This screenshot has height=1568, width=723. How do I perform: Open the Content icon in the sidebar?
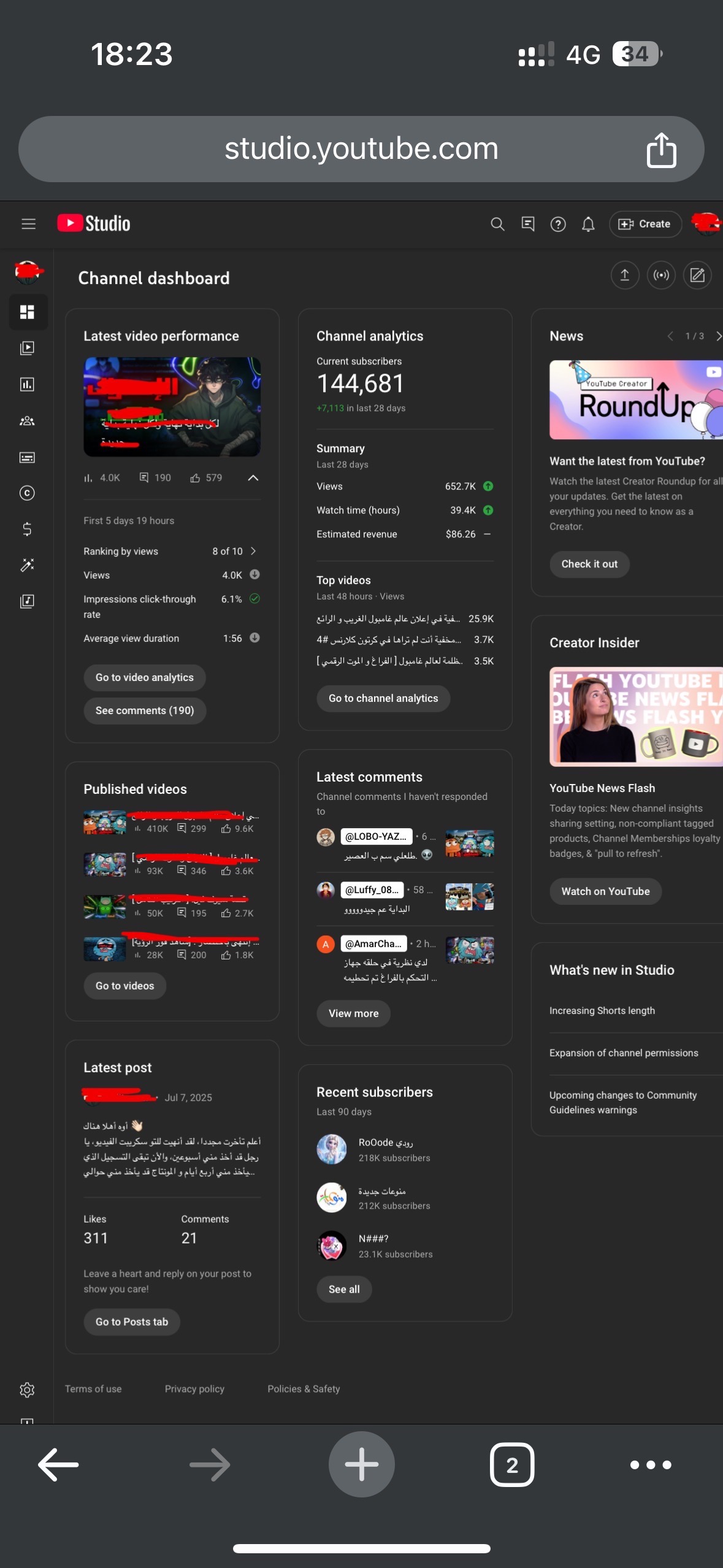pos(28,348)
